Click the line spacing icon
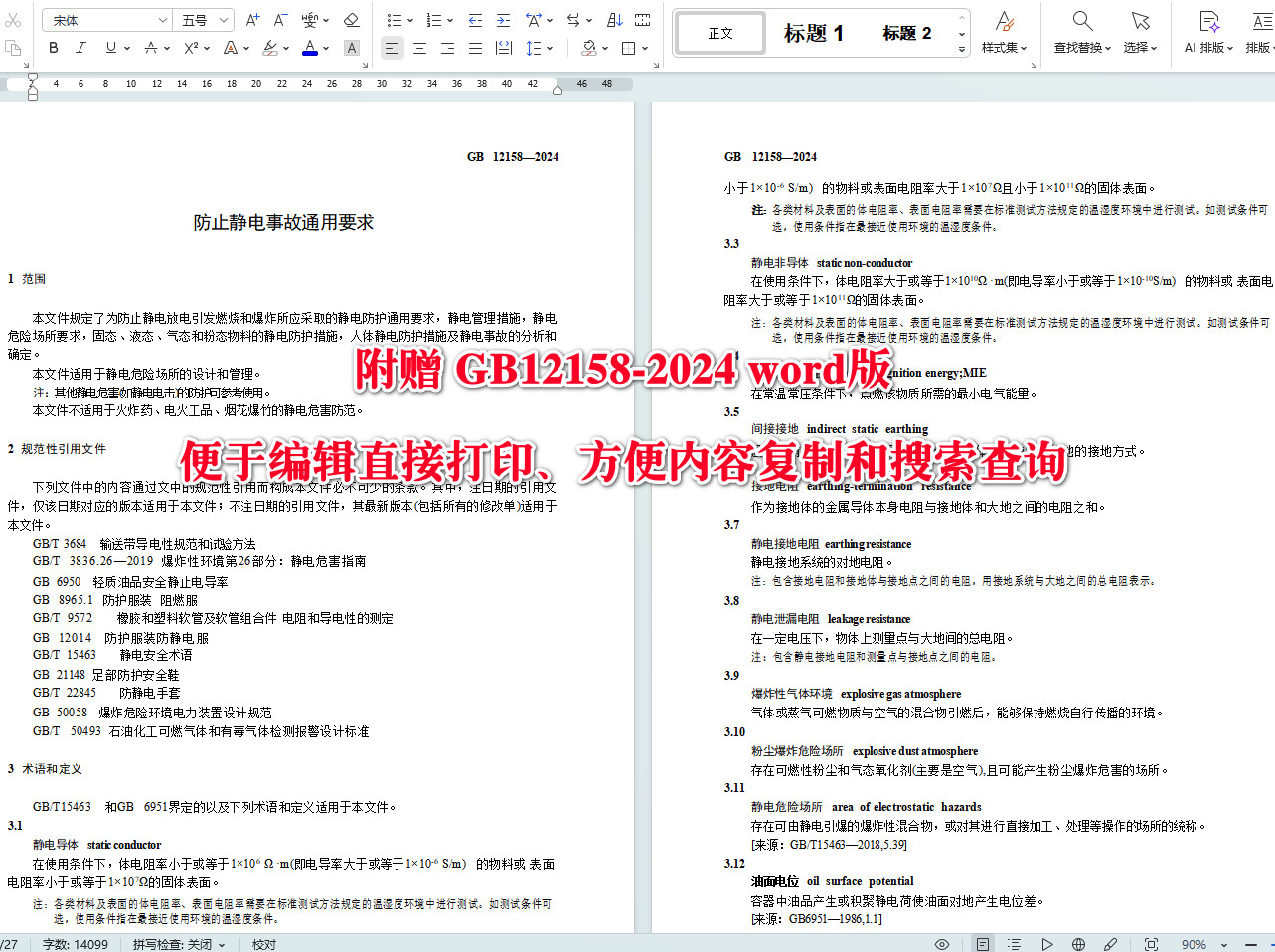This screenshot has width=1275, height=952. pos(533,47)
